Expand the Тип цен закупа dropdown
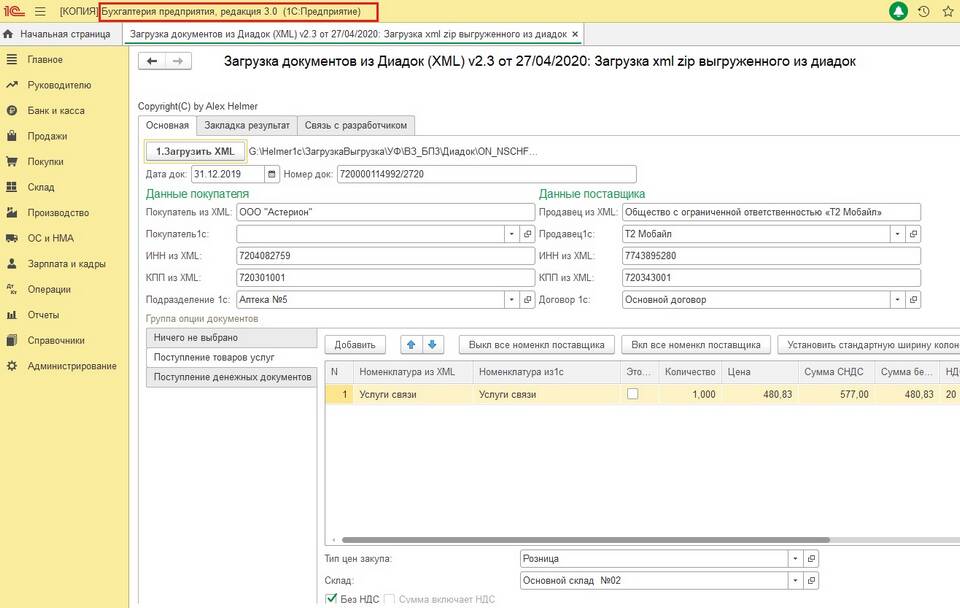Screen dimensions: 960x608 tap(795, 558)
